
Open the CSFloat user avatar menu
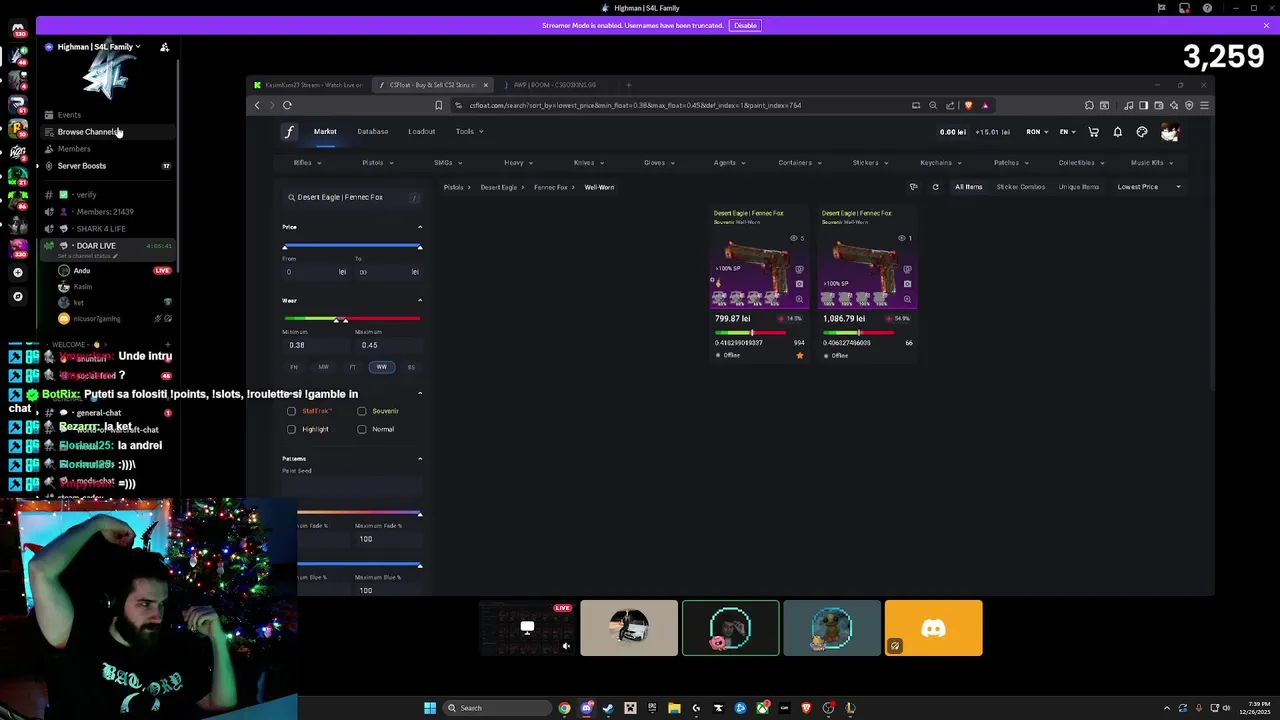(x=1169, y=132)
